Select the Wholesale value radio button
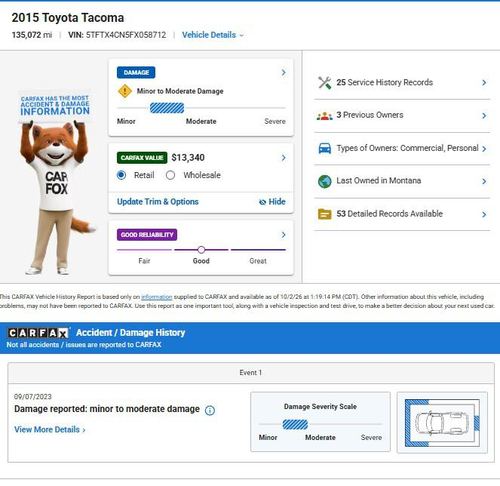This screenshot has width=500, height=486. point(170,175)
